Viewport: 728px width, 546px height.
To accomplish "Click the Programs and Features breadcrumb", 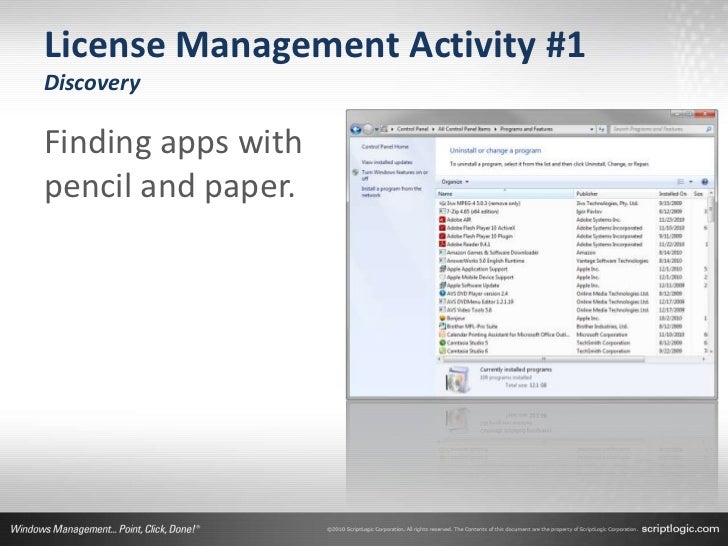I will click(x=526, y=129).
